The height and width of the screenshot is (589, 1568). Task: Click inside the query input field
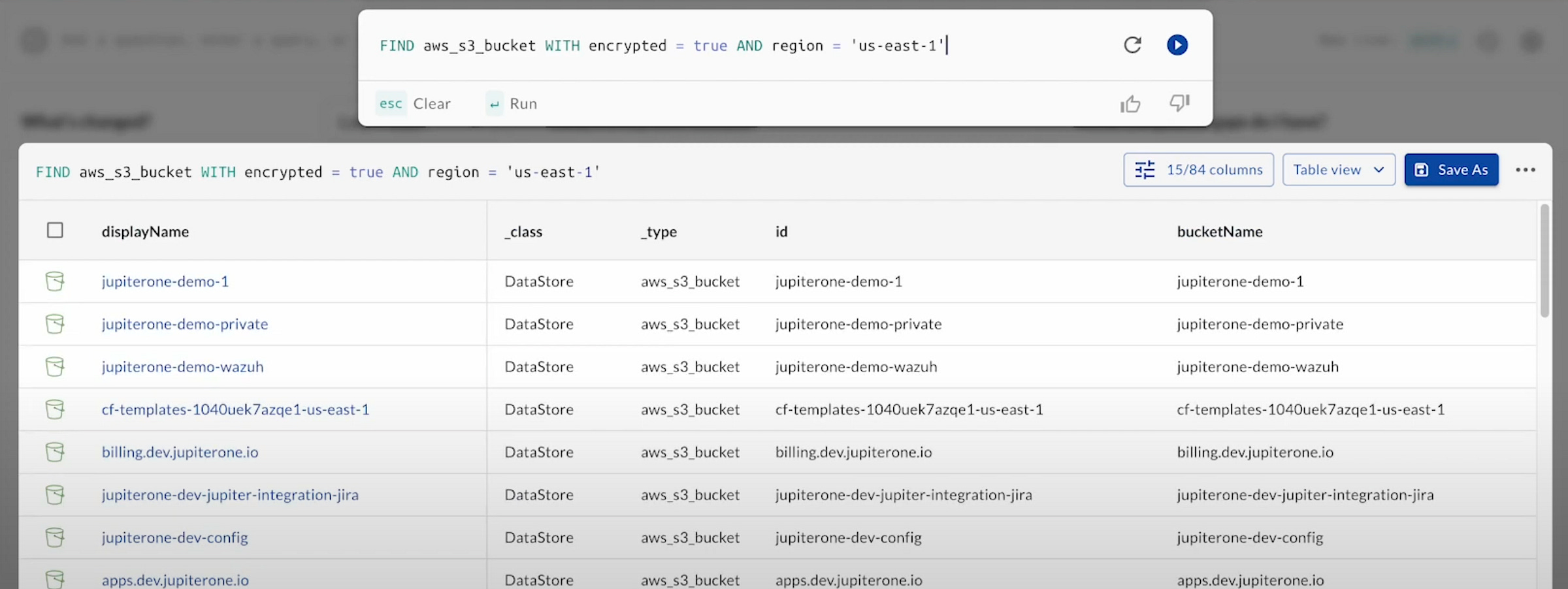tap(738, 46)
